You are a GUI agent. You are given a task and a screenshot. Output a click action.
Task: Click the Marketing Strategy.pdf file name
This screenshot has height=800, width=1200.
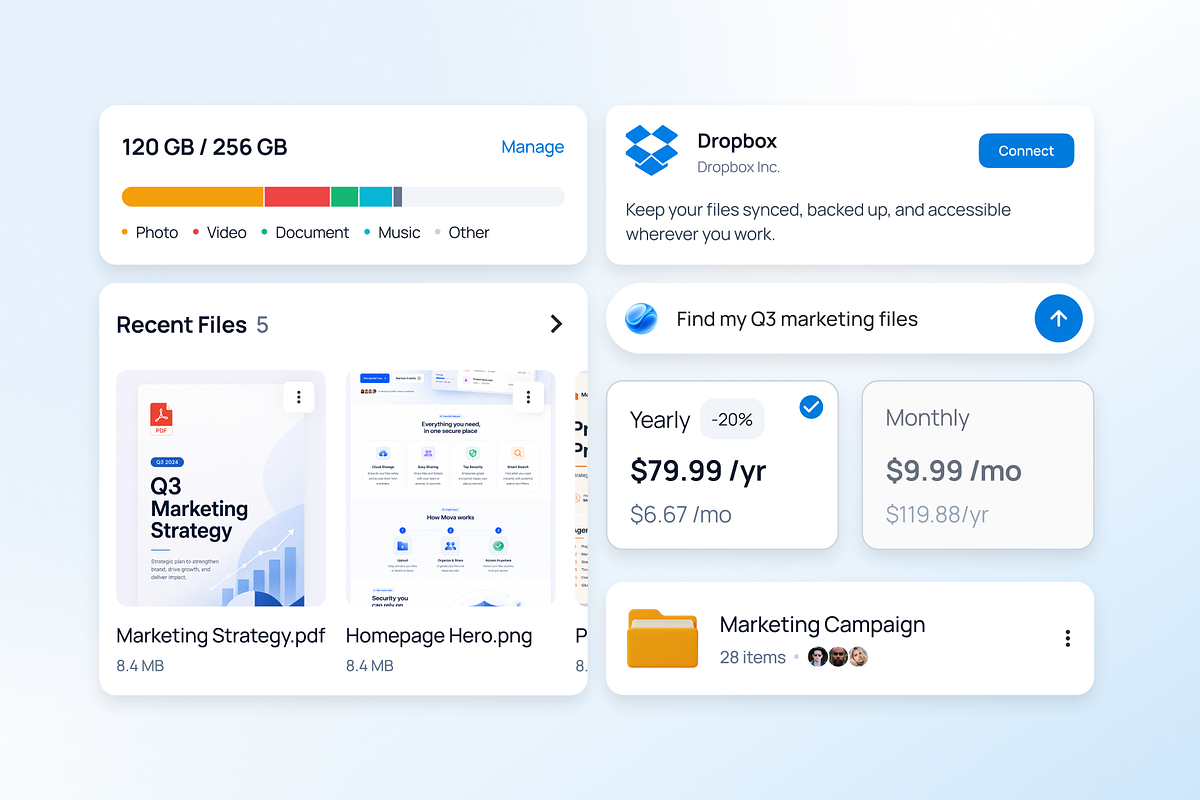pos(221,636)
